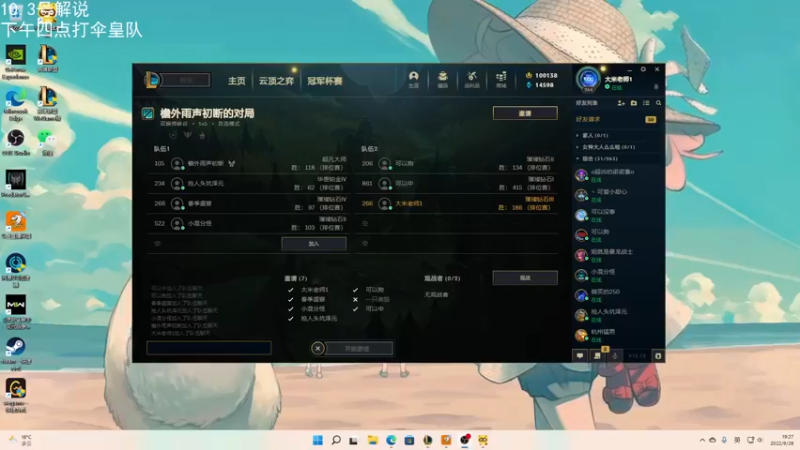This screenshot has width=800, height=450.
Task: Open NVIDIA GeForce Experience desktop icon
Action: pos(15,62)
